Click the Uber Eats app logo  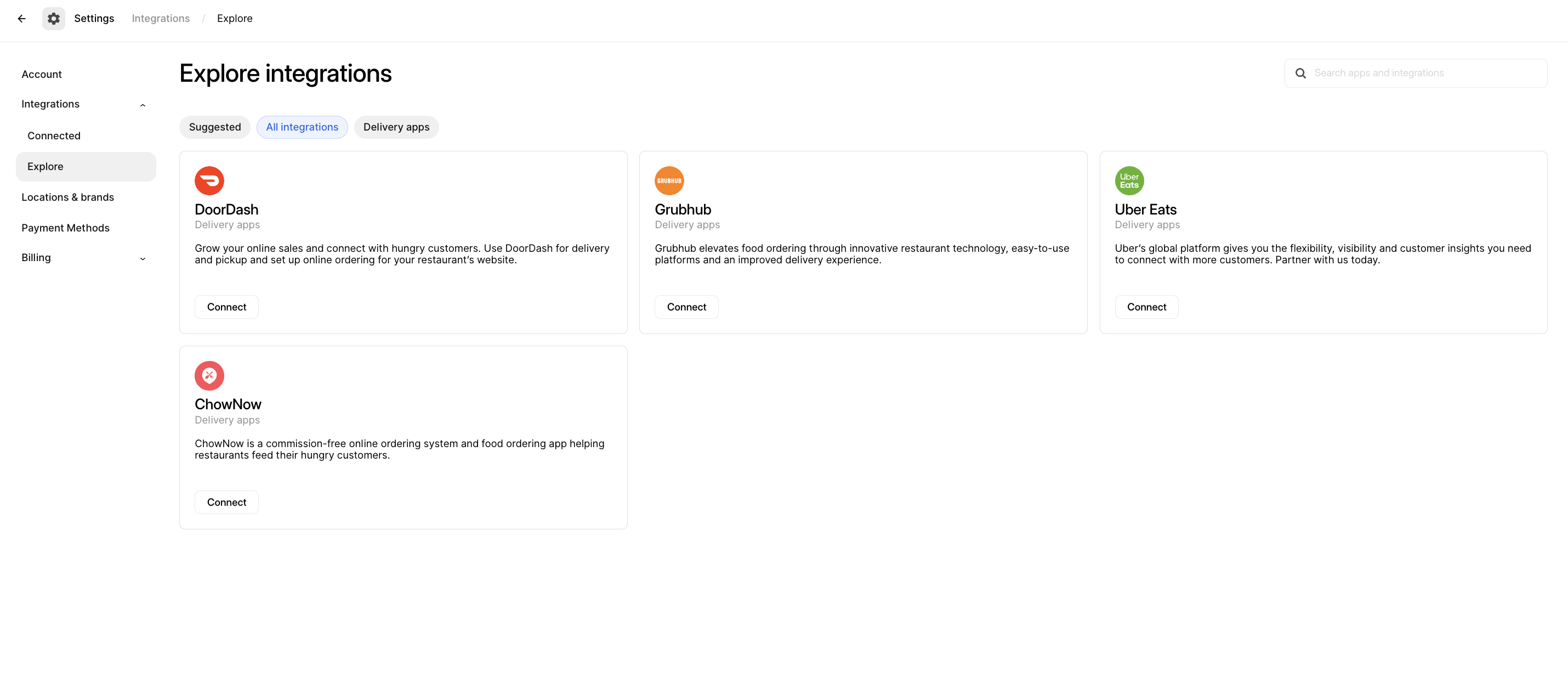(1129, 180)
